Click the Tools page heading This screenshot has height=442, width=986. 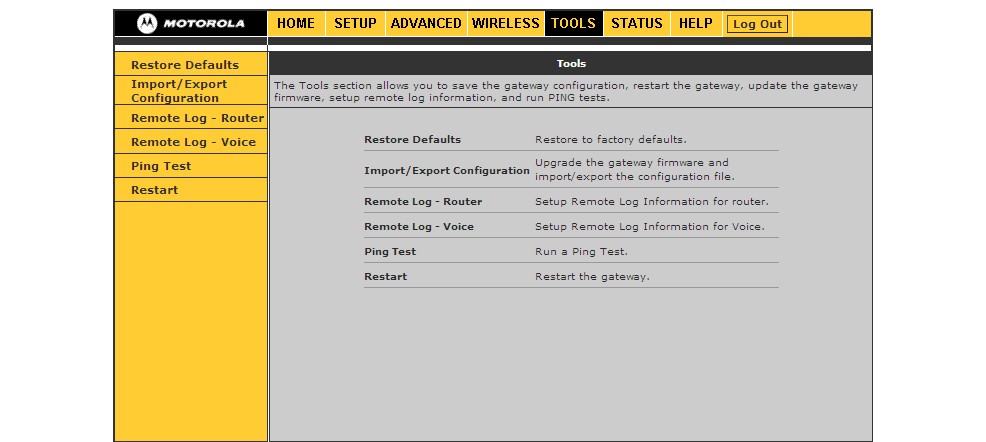click(x=571, y=64)
